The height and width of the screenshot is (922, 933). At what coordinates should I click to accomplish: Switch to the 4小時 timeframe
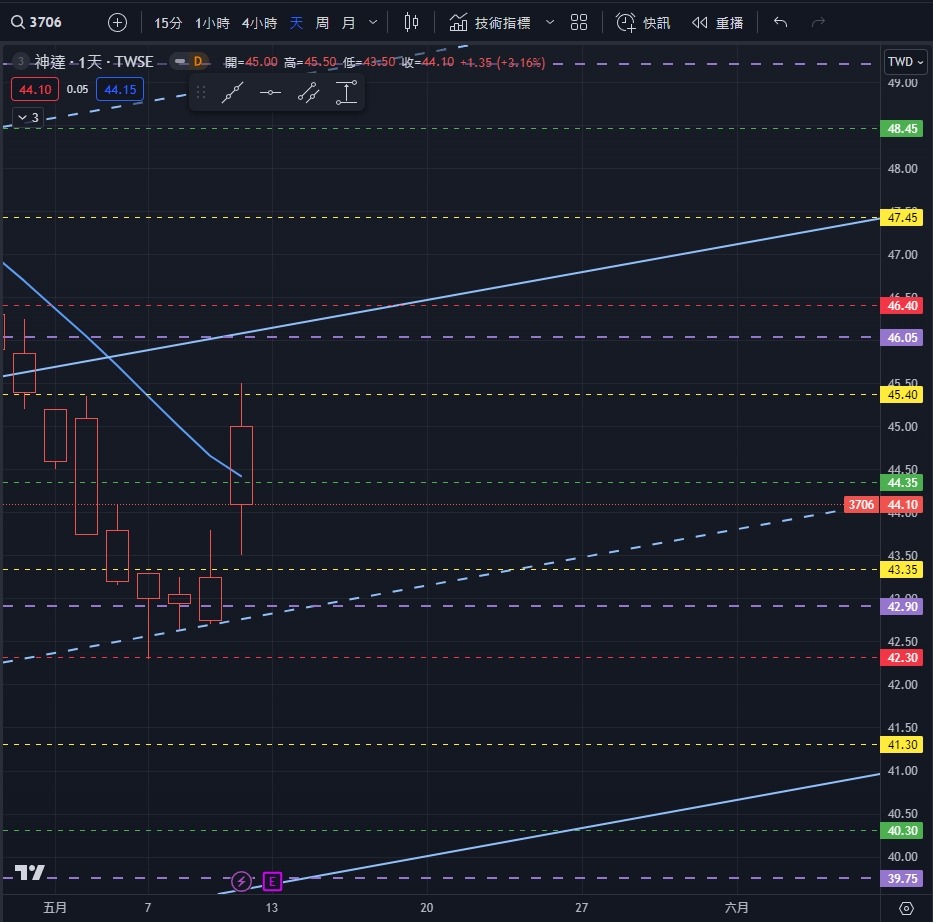tap(259, 23)
